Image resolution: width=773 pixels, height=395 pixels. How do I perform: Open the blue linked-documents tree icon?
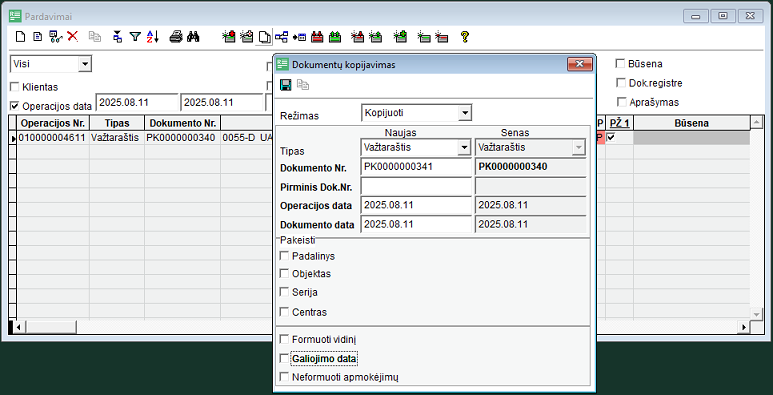281,36
